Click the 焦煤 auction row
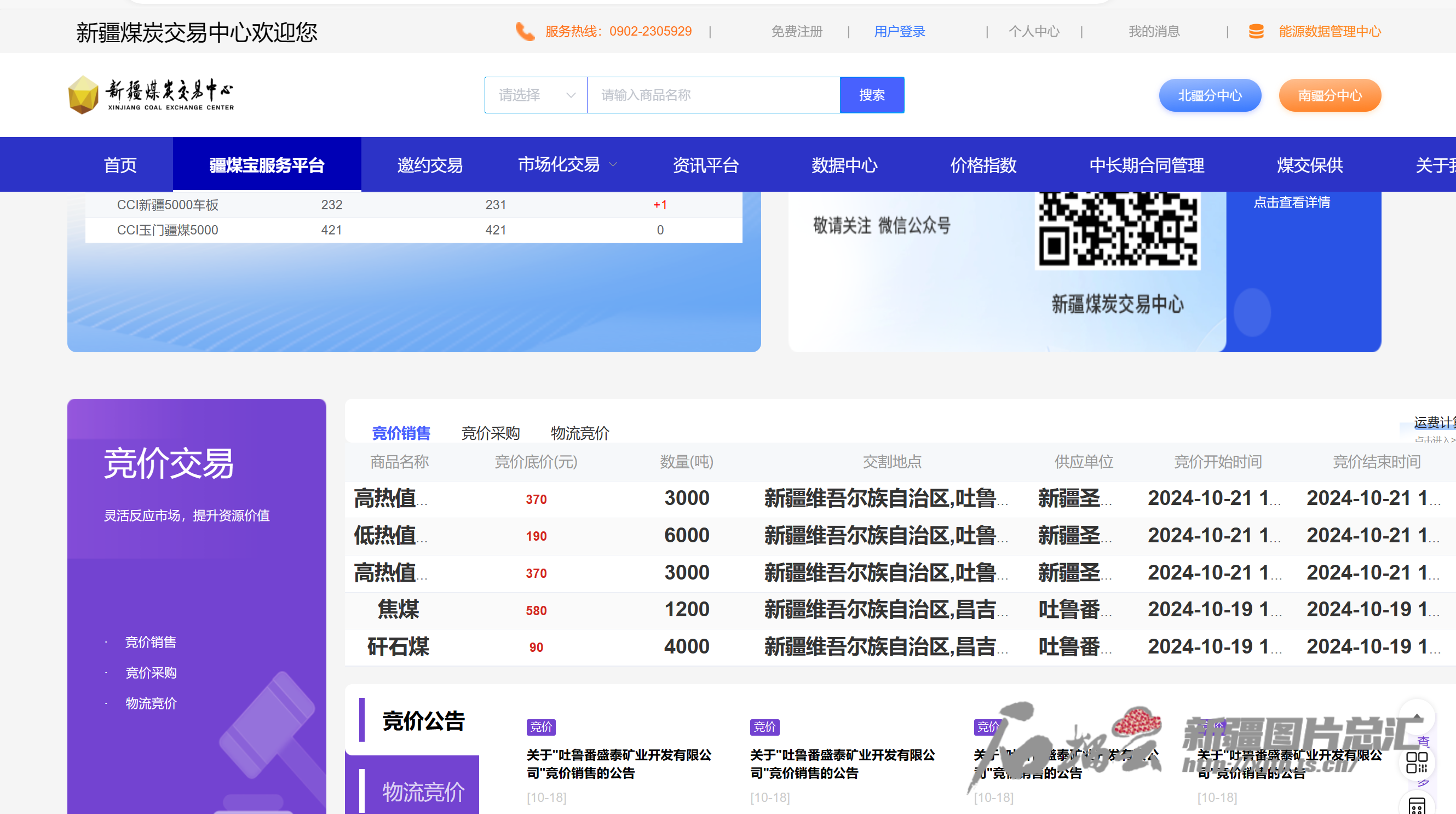The width and height of the screenshot is (1456, 814). [900, 609]
